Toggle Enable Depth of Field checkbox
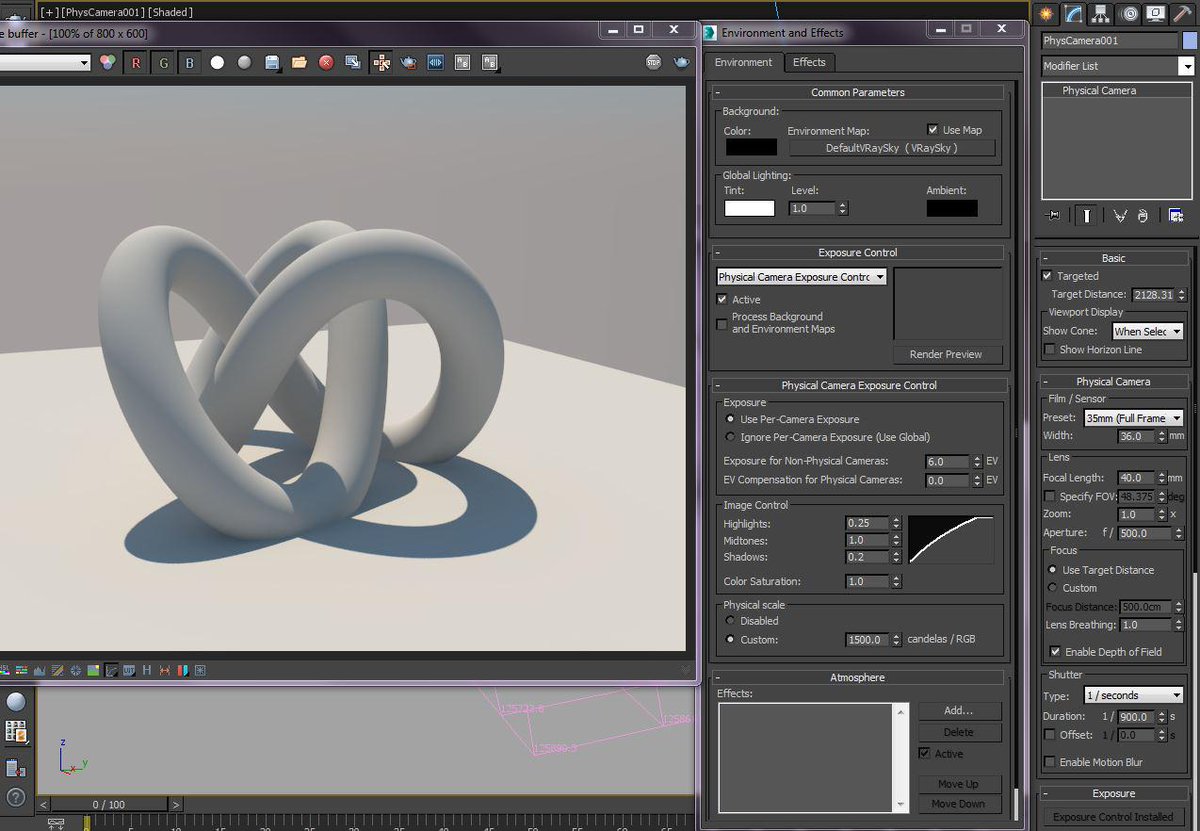This screenshot has width=1200, height=831. 1055,651
